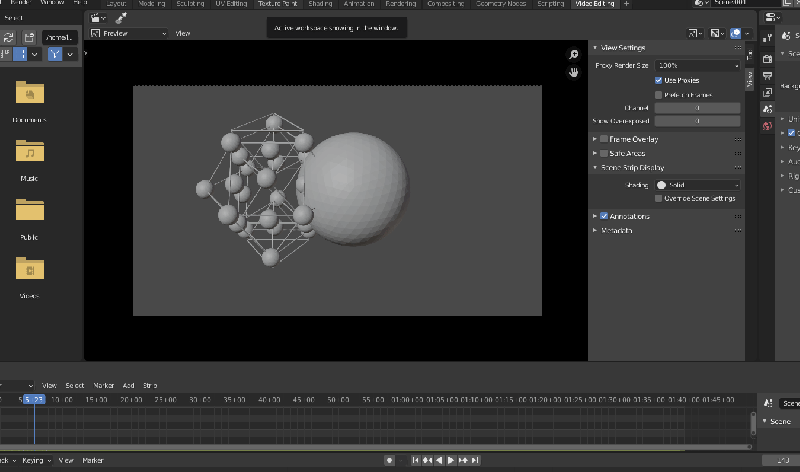Open the Shading Solid dropdown

697,185
